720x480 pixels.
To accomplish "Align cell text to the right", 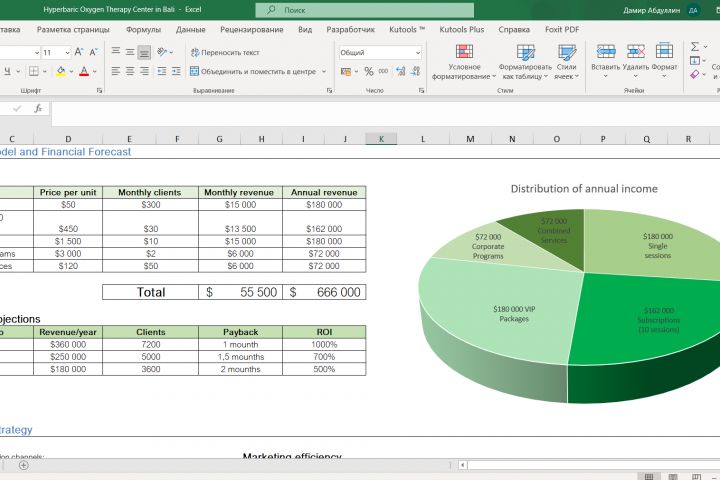I will (144, 71).
